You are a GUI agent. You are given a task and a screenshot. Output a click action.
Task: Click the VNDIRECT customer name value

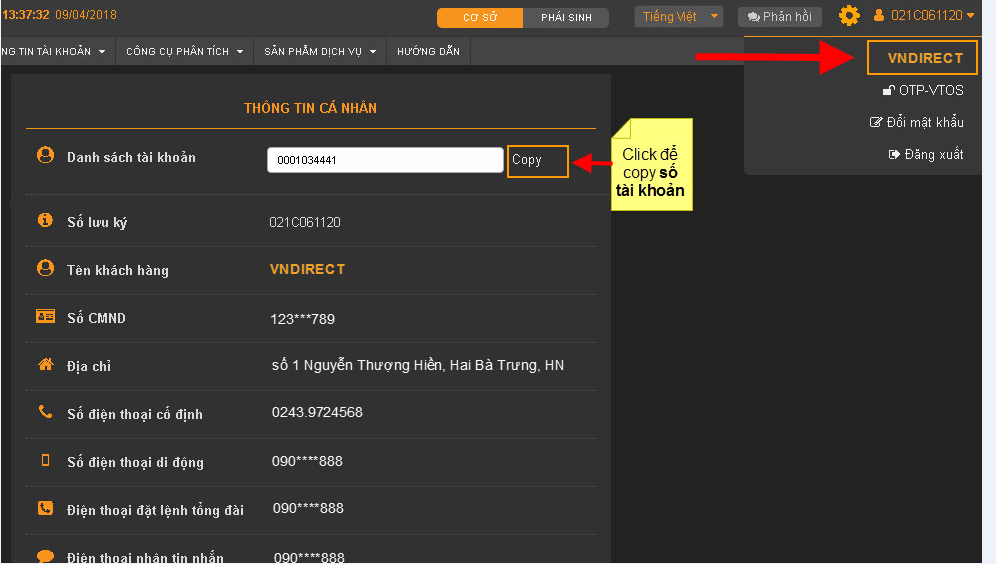click(307, 269)
